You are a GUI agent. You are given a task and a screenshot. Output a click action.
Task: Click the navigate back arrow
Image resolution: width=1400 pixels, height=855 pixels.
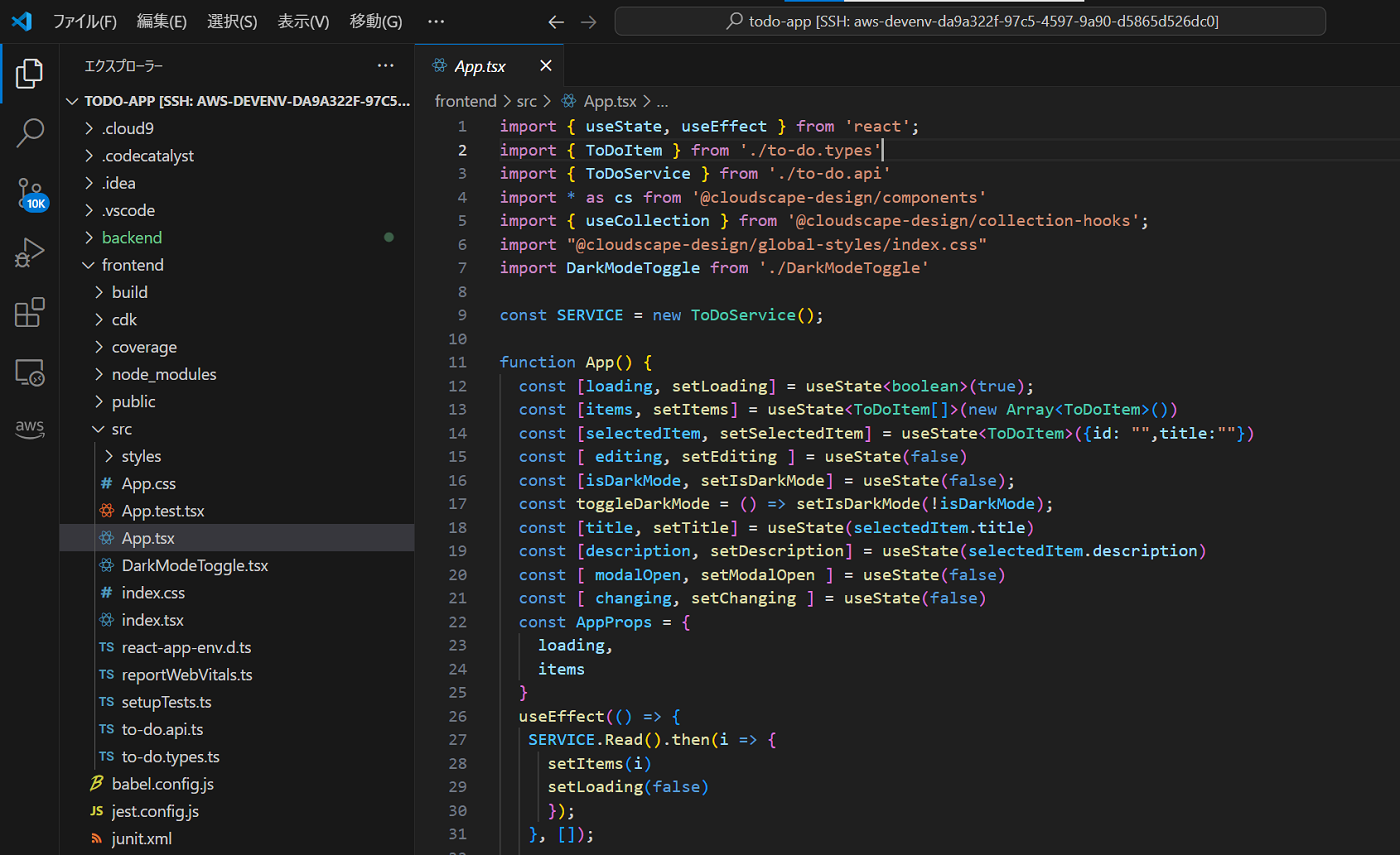coord(557,21)
